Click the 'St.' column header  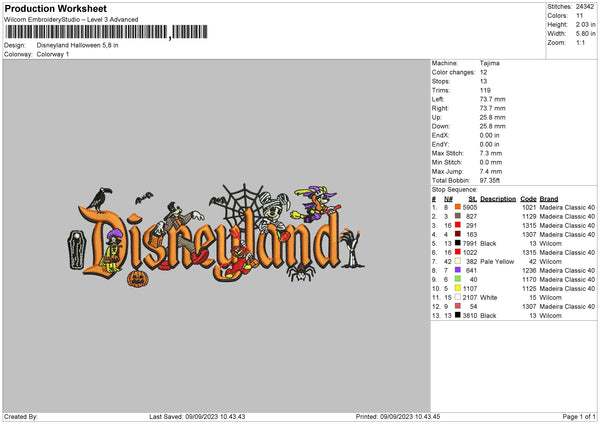tap(473, 199)
